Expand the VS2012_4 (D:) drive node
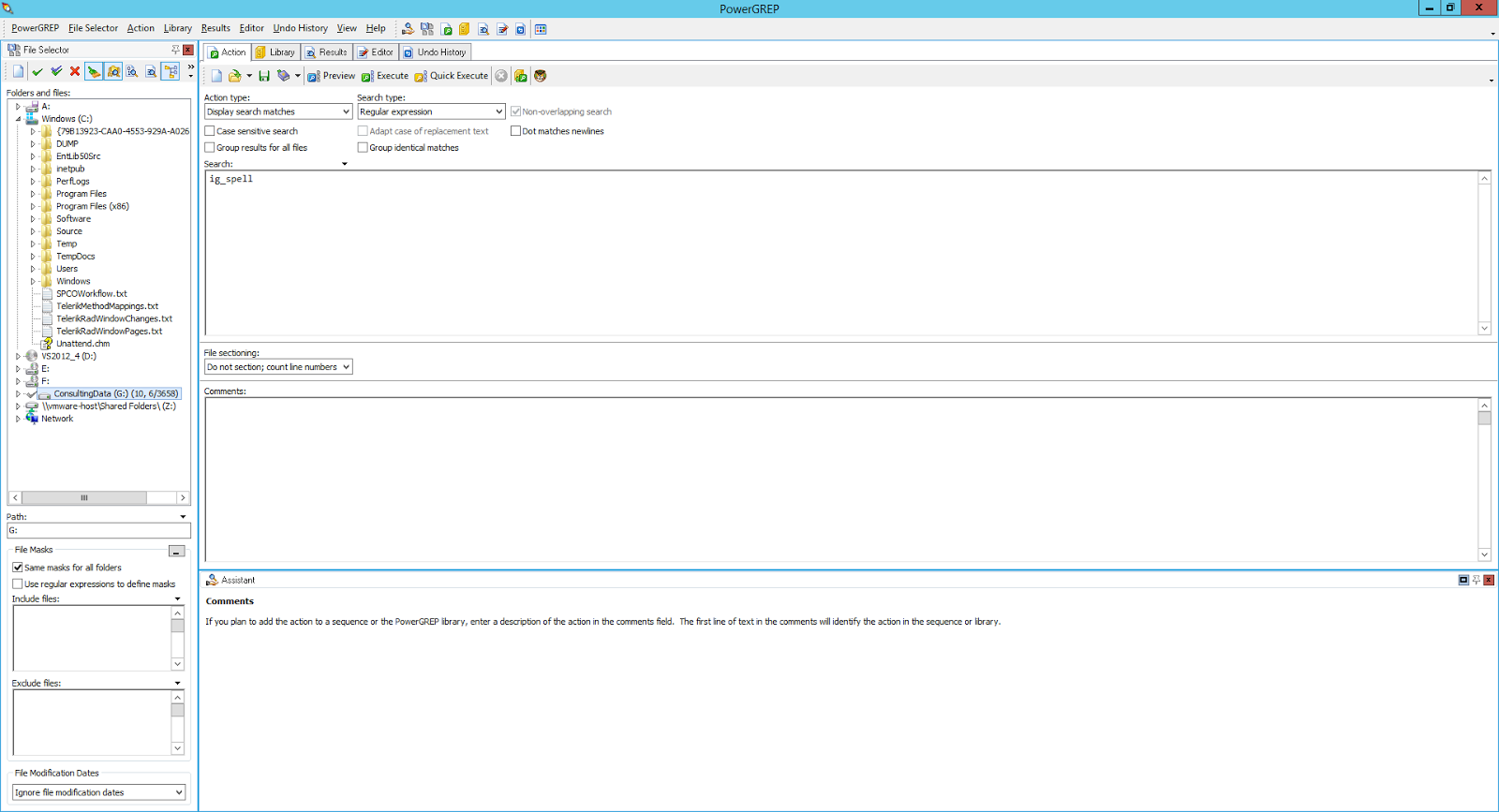The height and width of the screenshot is (812, 1499). click(18, 356)
